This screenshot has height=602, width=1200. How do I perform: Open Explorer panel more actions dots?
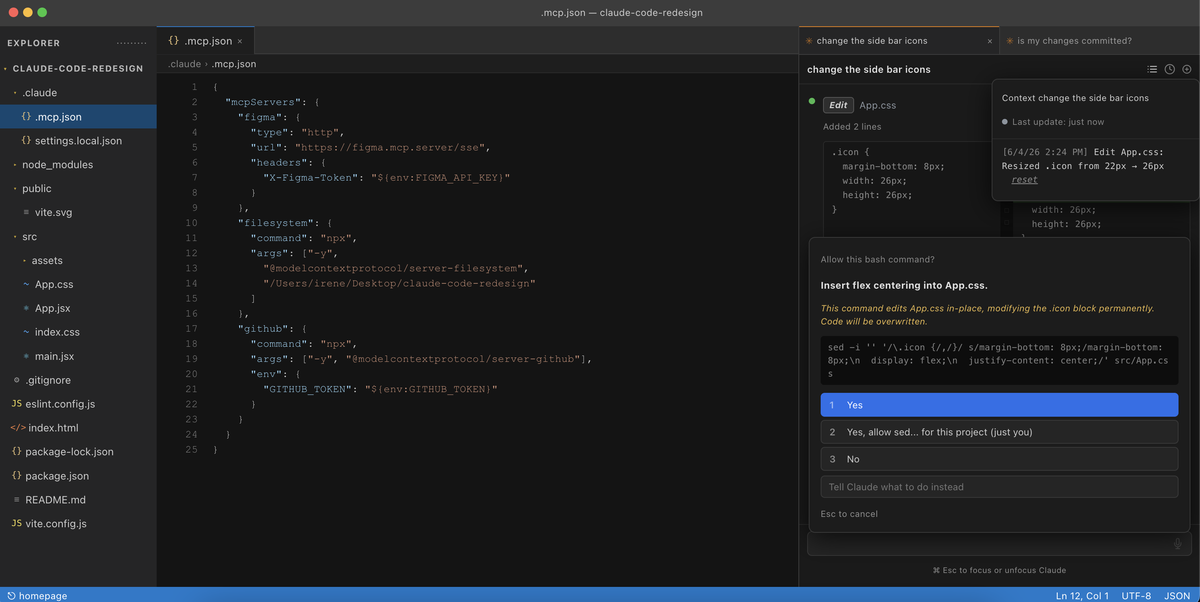131,43
